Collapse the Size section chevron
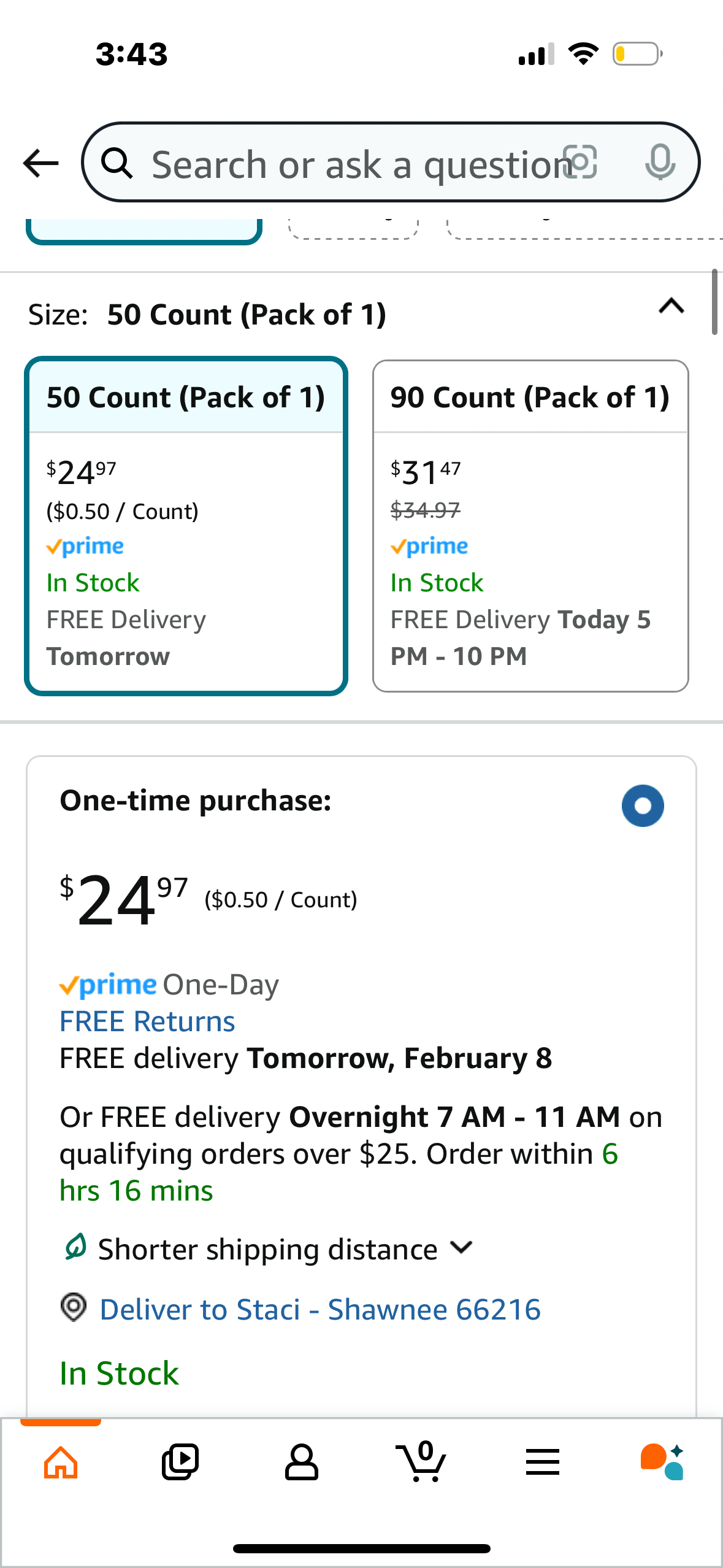723x1568 pixels. (x=671, y=306)
